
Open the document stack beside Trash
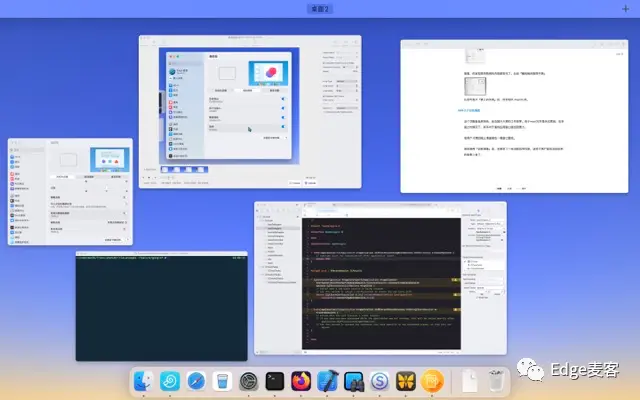[467, 381]
